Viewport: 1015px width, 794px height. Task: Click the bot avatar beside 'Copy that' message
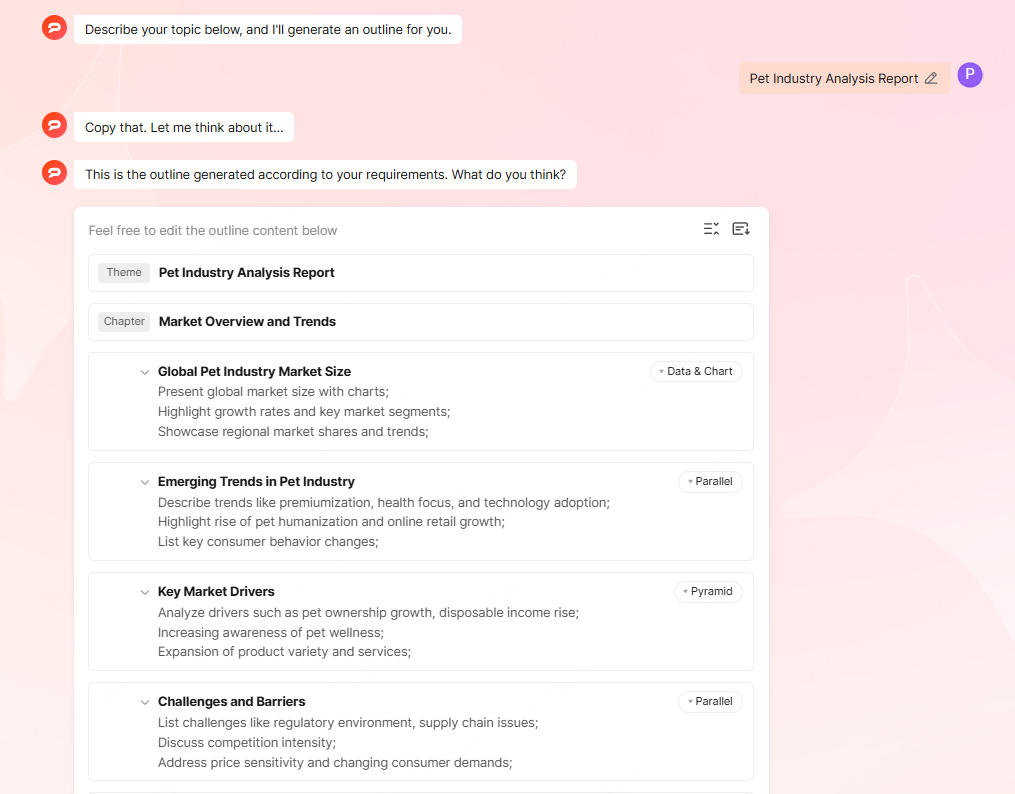coord(54,126)
